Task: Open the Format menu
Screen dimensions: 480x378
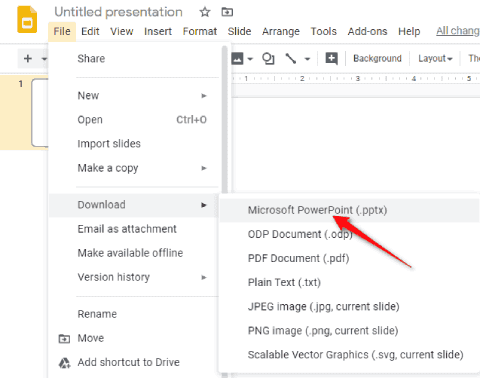Action: [x=200, y=31]
